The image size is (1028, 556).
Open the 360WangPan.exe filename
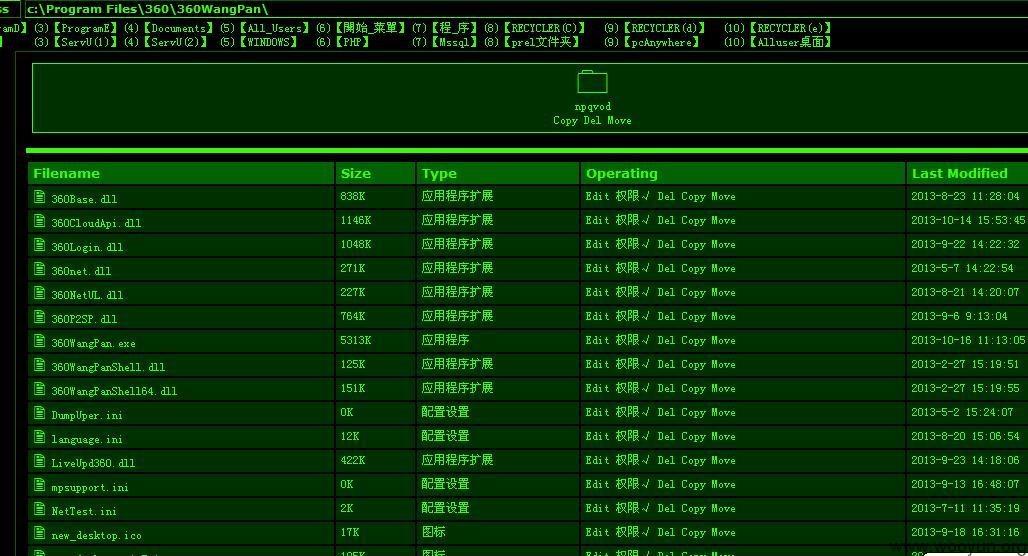pos(94,344)
